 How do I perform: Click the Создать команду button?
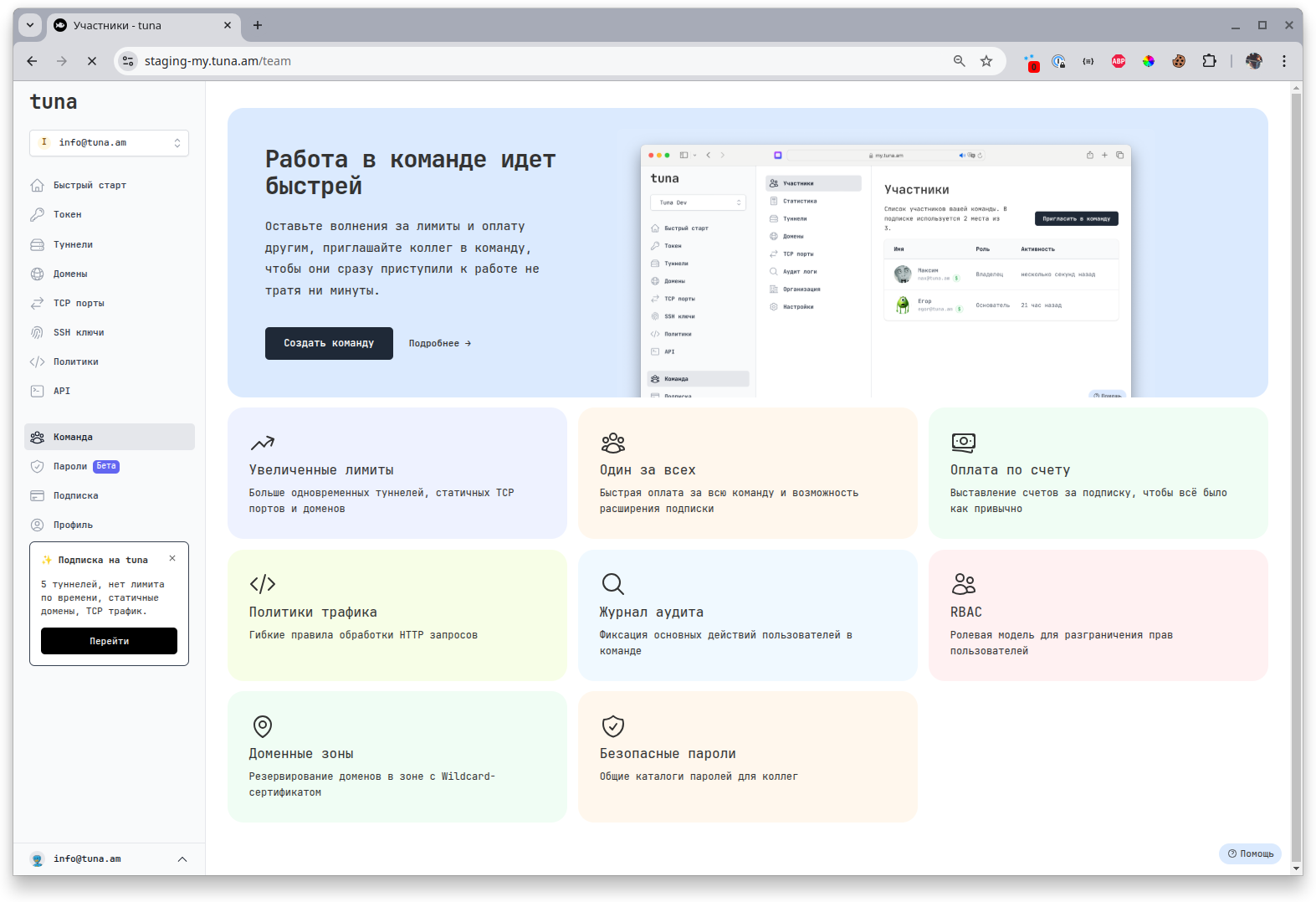click(x=329, y=344)
